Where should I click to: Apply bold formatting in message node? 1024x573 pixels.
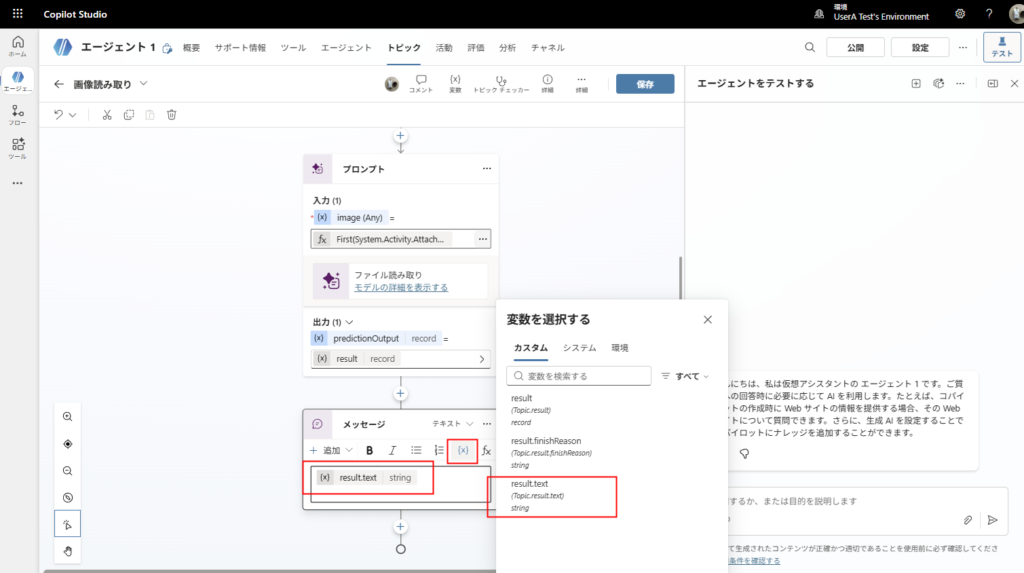[x=370, y=450]
